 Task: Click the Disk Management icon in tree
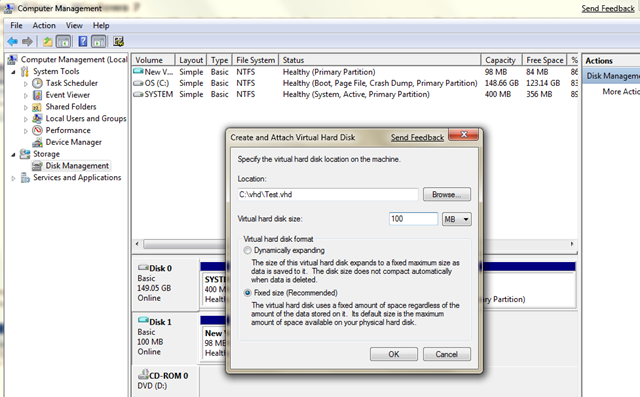pos(37,166)
